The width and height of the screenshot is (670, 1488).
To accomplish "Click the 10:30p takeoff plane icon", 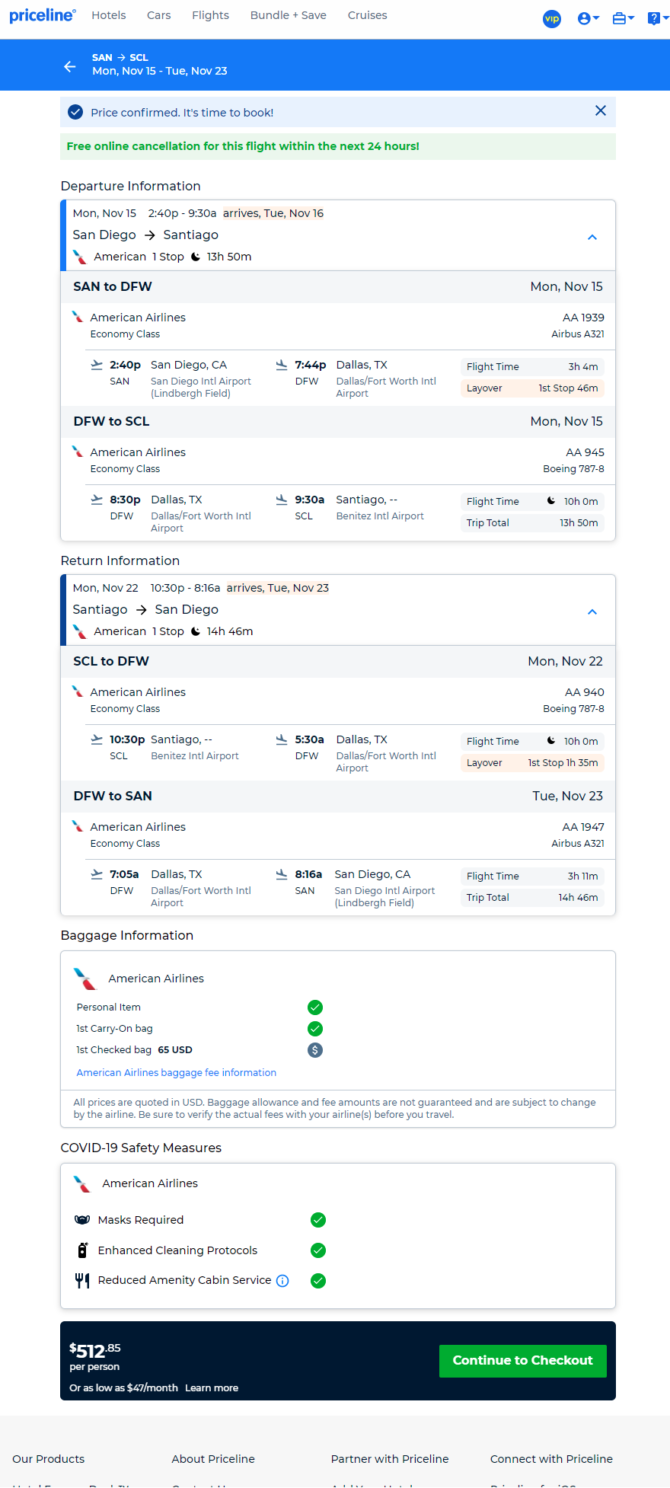I will [x=96, y=740].
